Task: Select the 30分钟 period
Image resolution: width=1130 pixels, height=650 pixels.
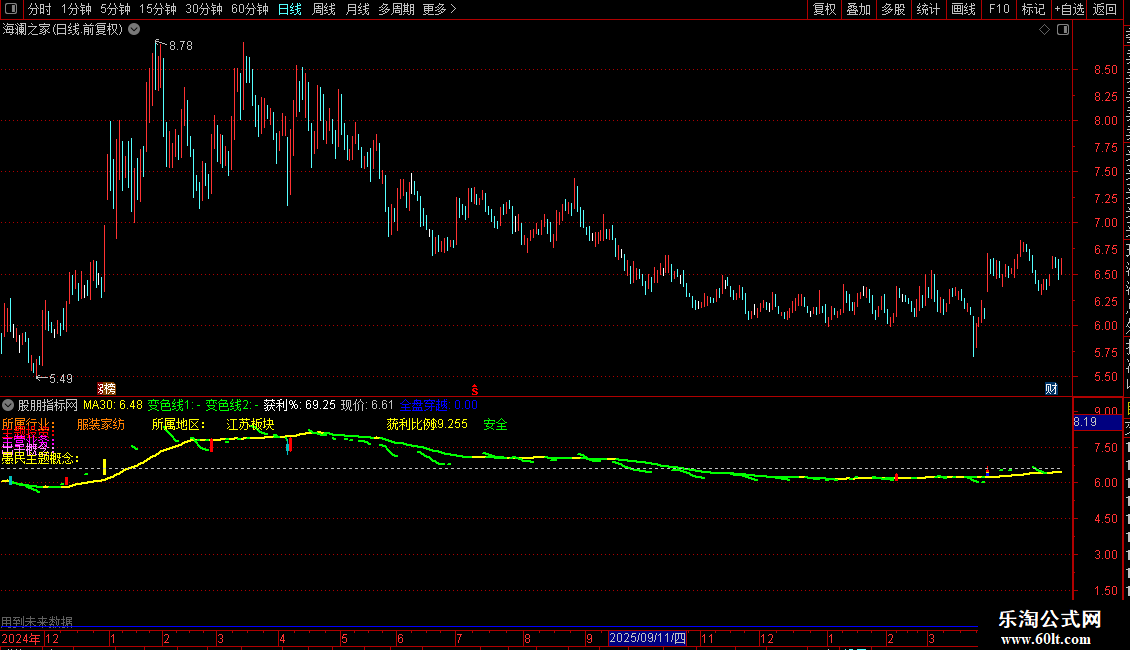Action: point(204,9)
